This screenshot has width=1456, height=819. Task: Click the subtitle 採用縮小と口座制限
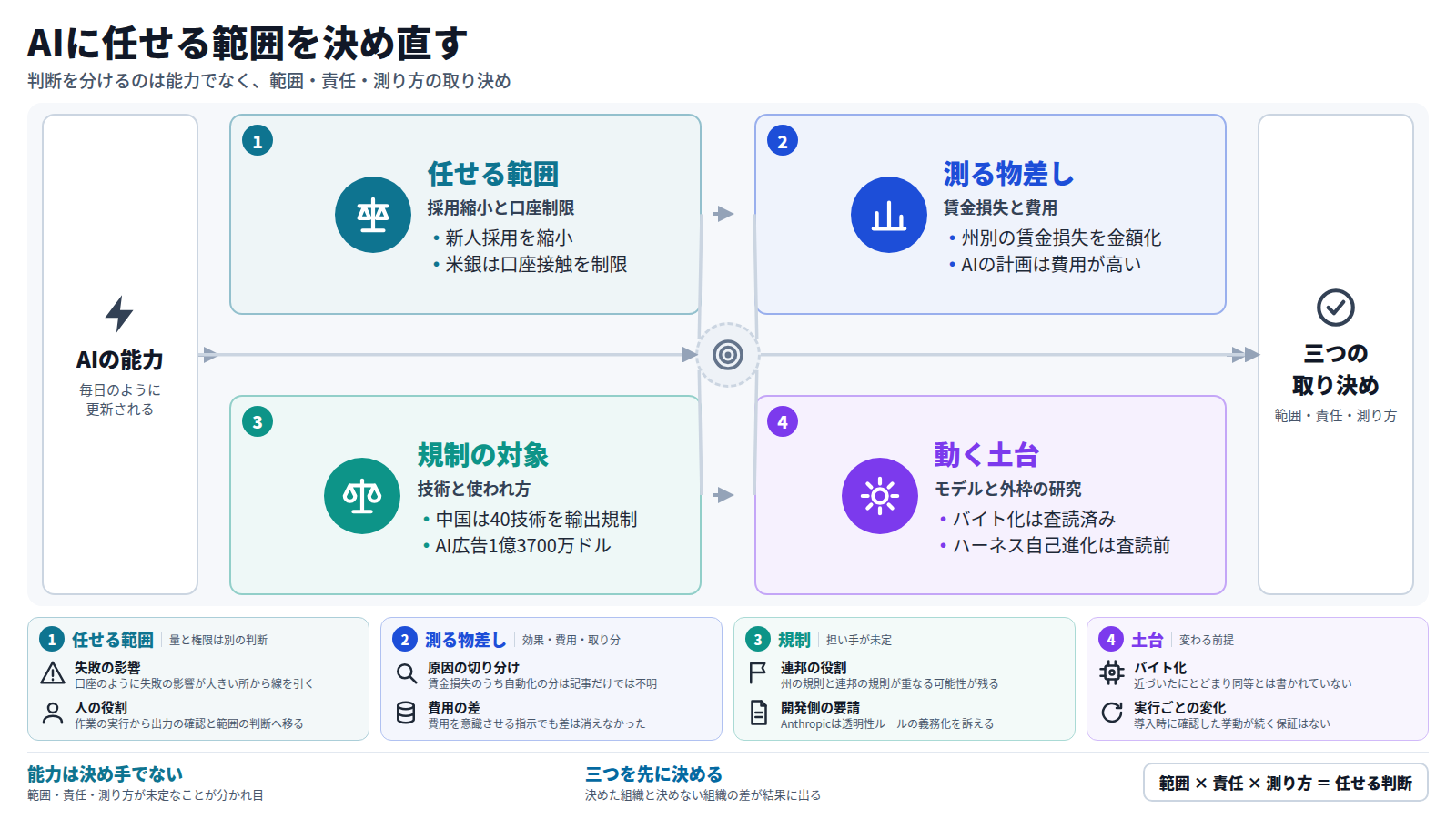pyautogui.click(x=500, y=207)
